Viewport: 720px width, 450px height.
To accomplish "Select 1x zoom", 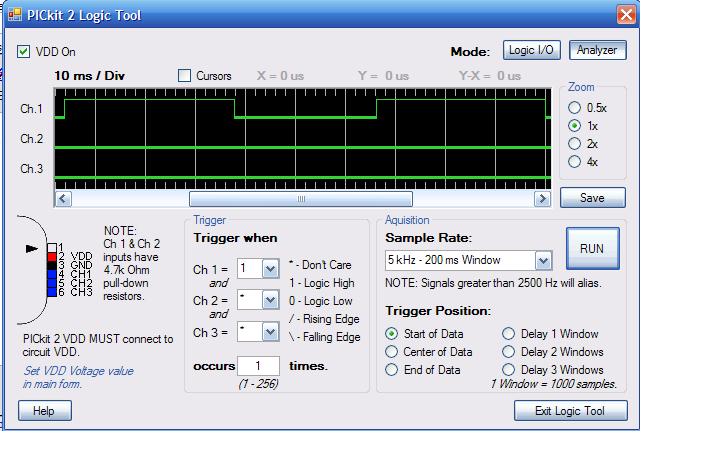I will [x=574, y=126].
